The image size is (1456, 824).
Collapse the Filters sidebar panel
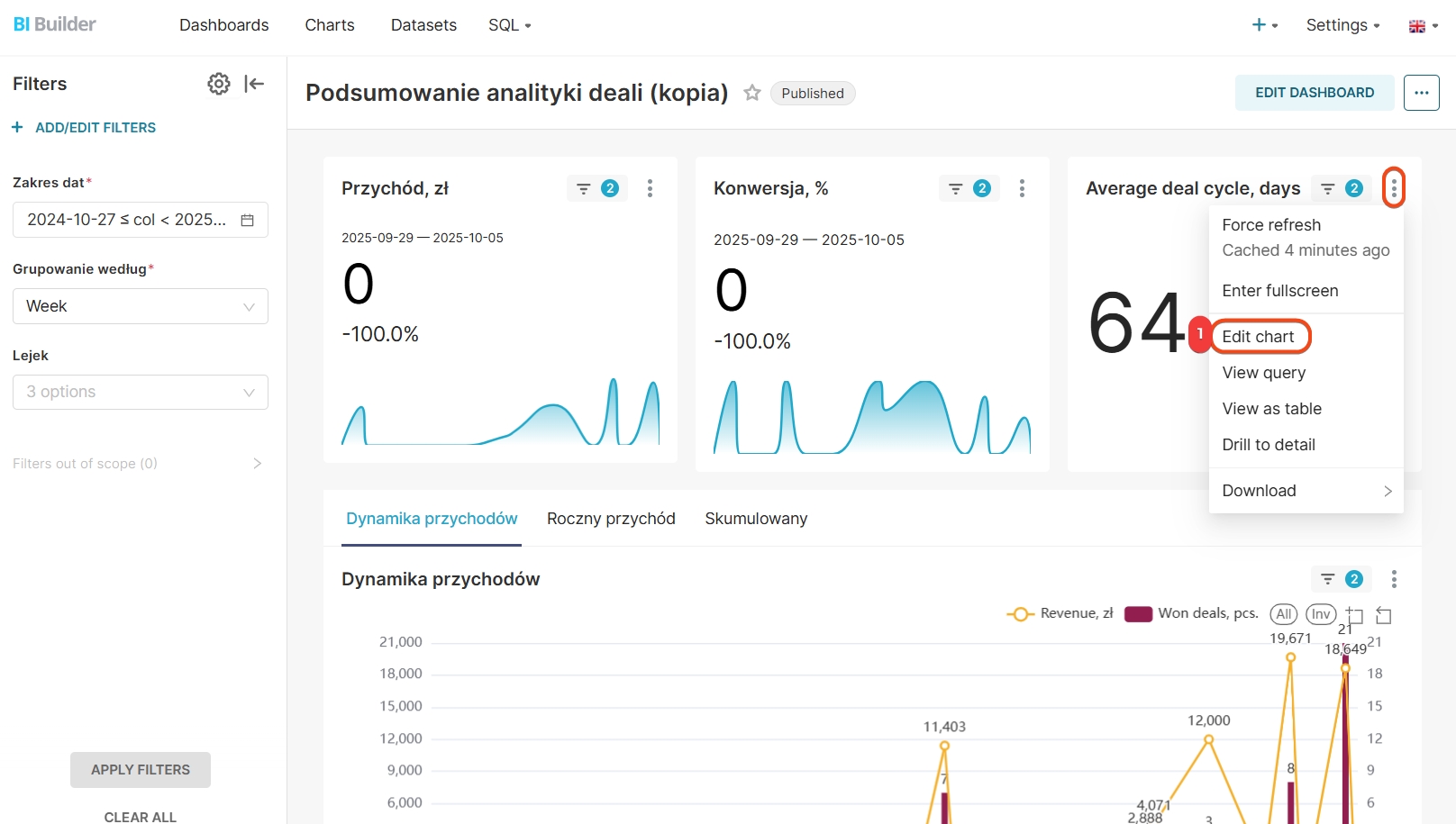254,84
